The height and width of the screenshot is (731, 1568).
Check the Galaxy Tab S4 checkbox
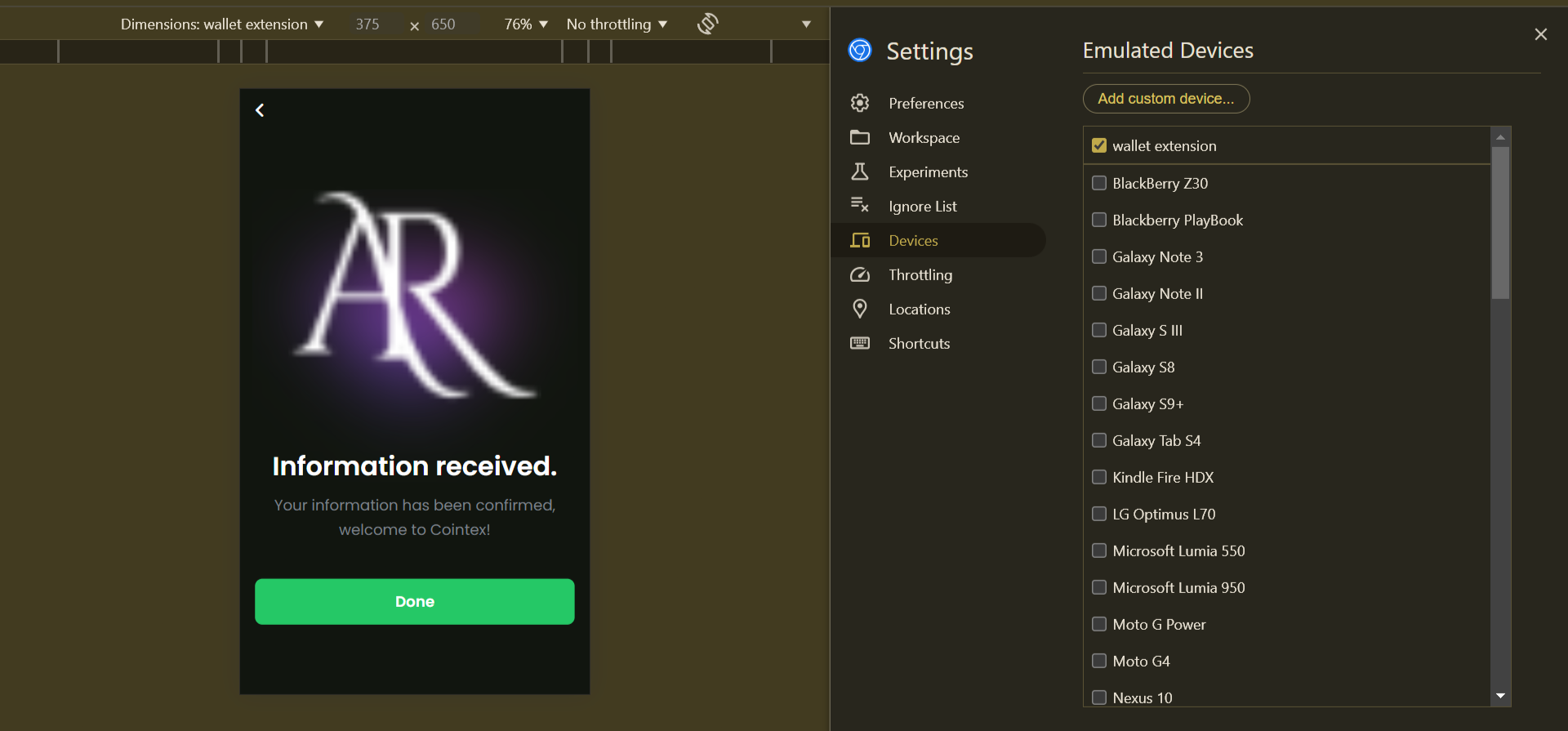pyautogui.click(x=1099, y=440)
